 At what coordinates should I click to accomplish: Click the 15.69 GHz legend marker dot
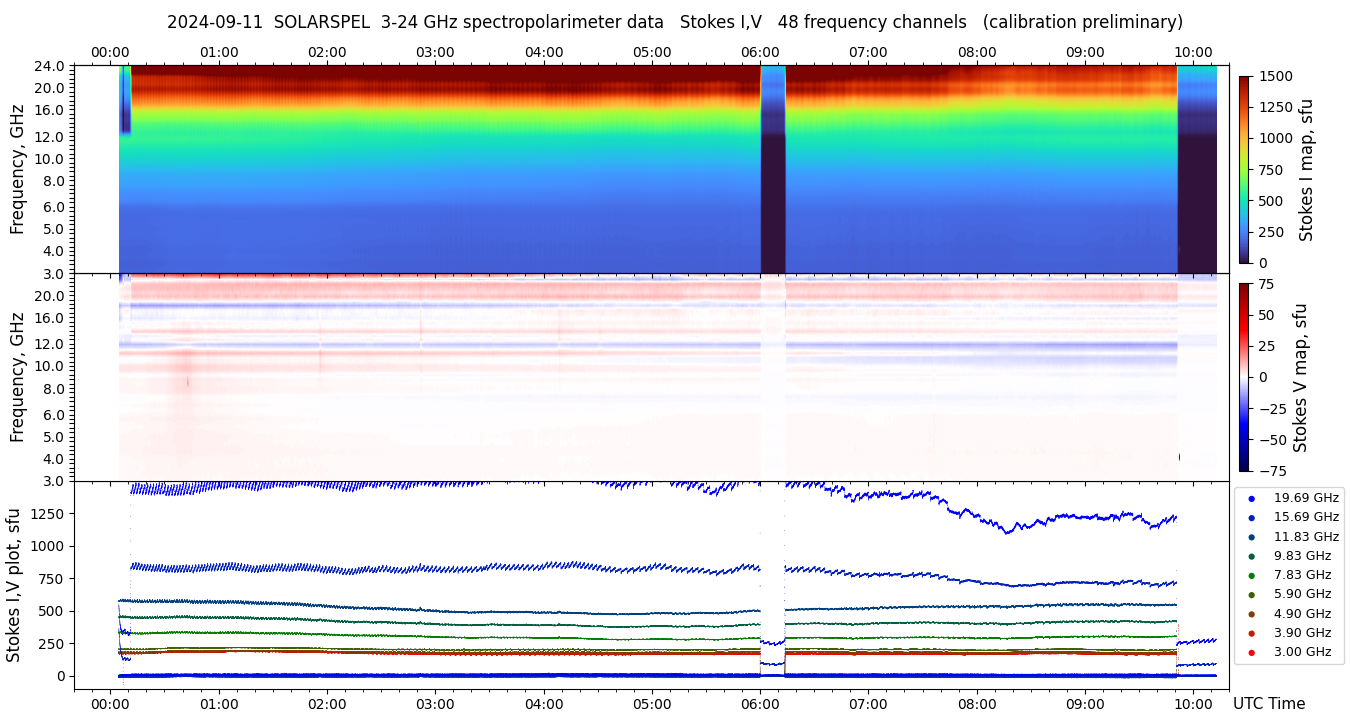(1251, 517)
